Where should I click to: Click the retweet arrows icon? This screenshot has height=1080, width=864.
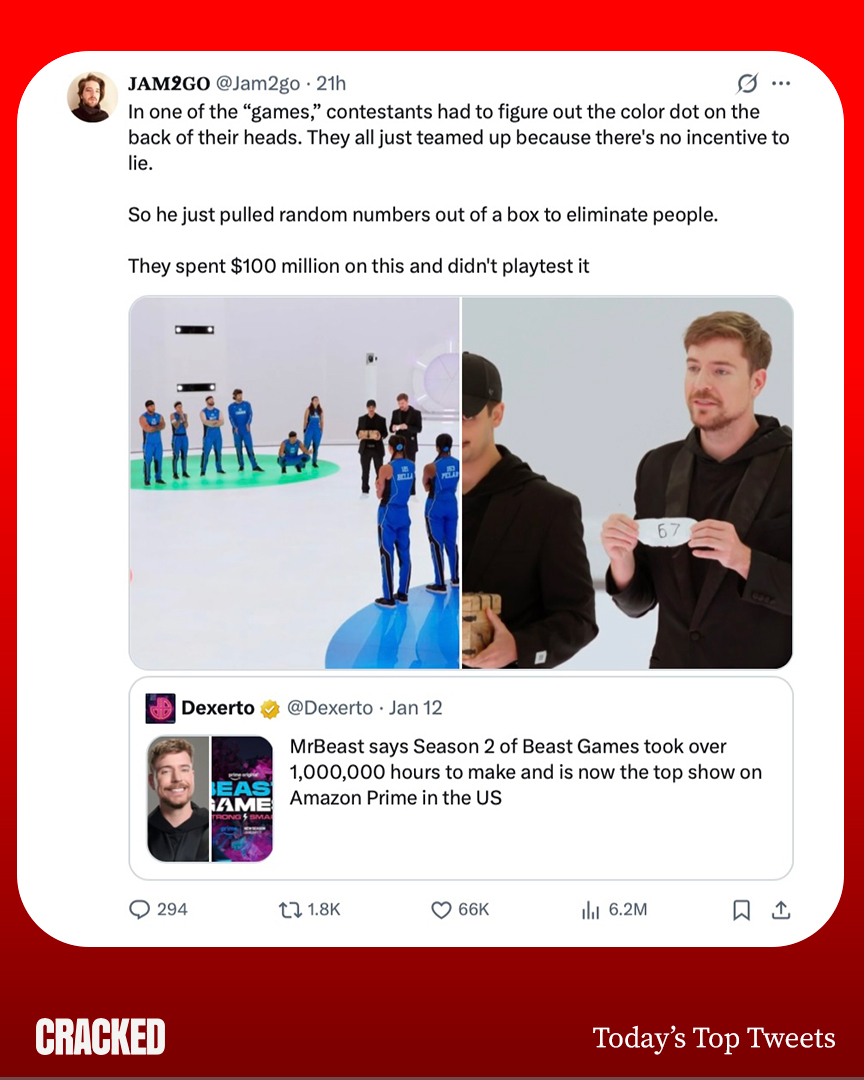pyautogui.click(x=290, y=910)
